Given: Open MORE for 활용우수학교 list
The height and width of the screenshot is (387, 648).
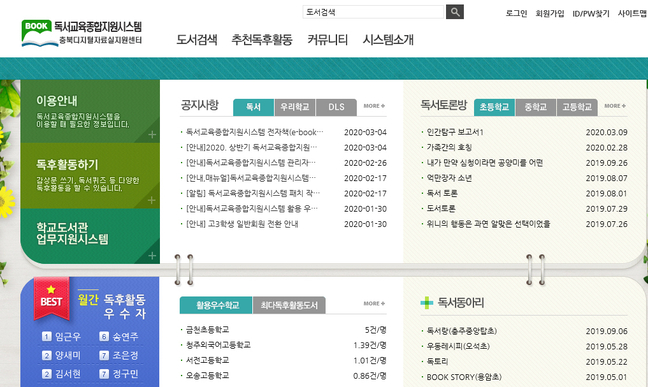Looking at the screenshot, I should point(374,303).
